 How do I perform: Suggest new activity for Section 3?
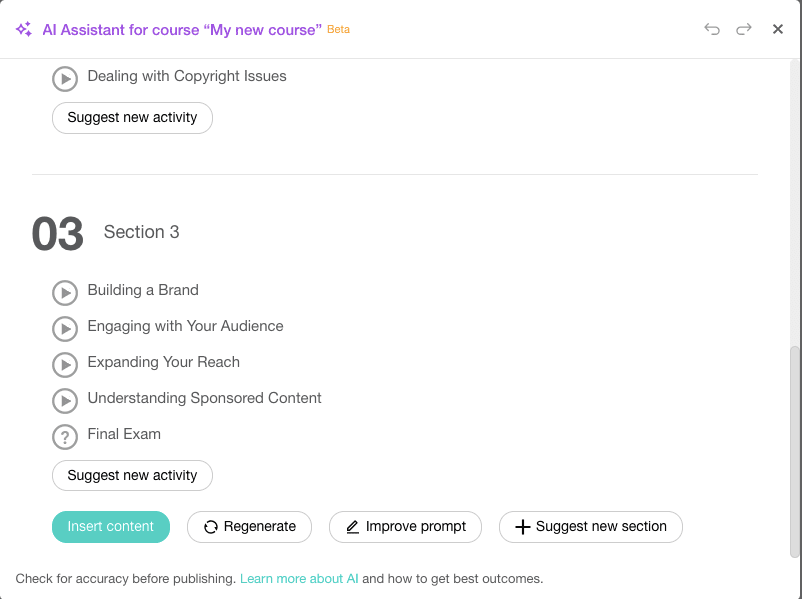pos(131,475)
